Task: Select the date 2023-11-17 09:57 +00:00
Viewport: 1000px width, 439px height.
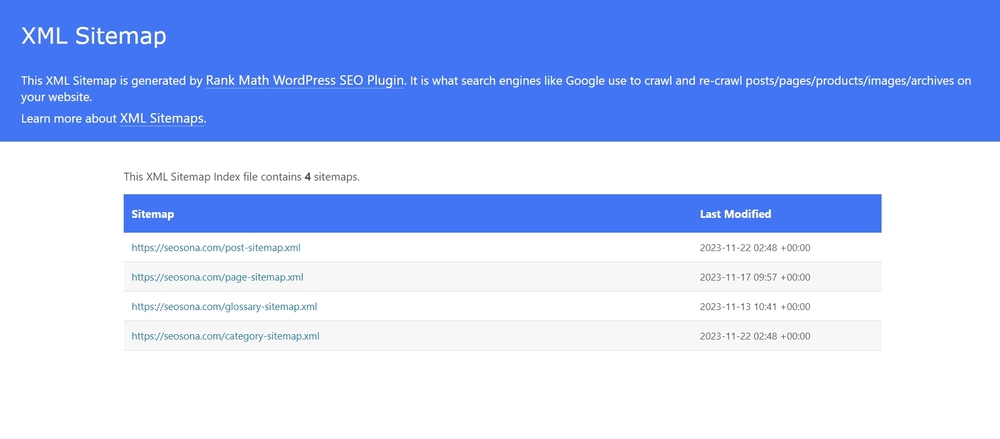Action: point(755,277)
